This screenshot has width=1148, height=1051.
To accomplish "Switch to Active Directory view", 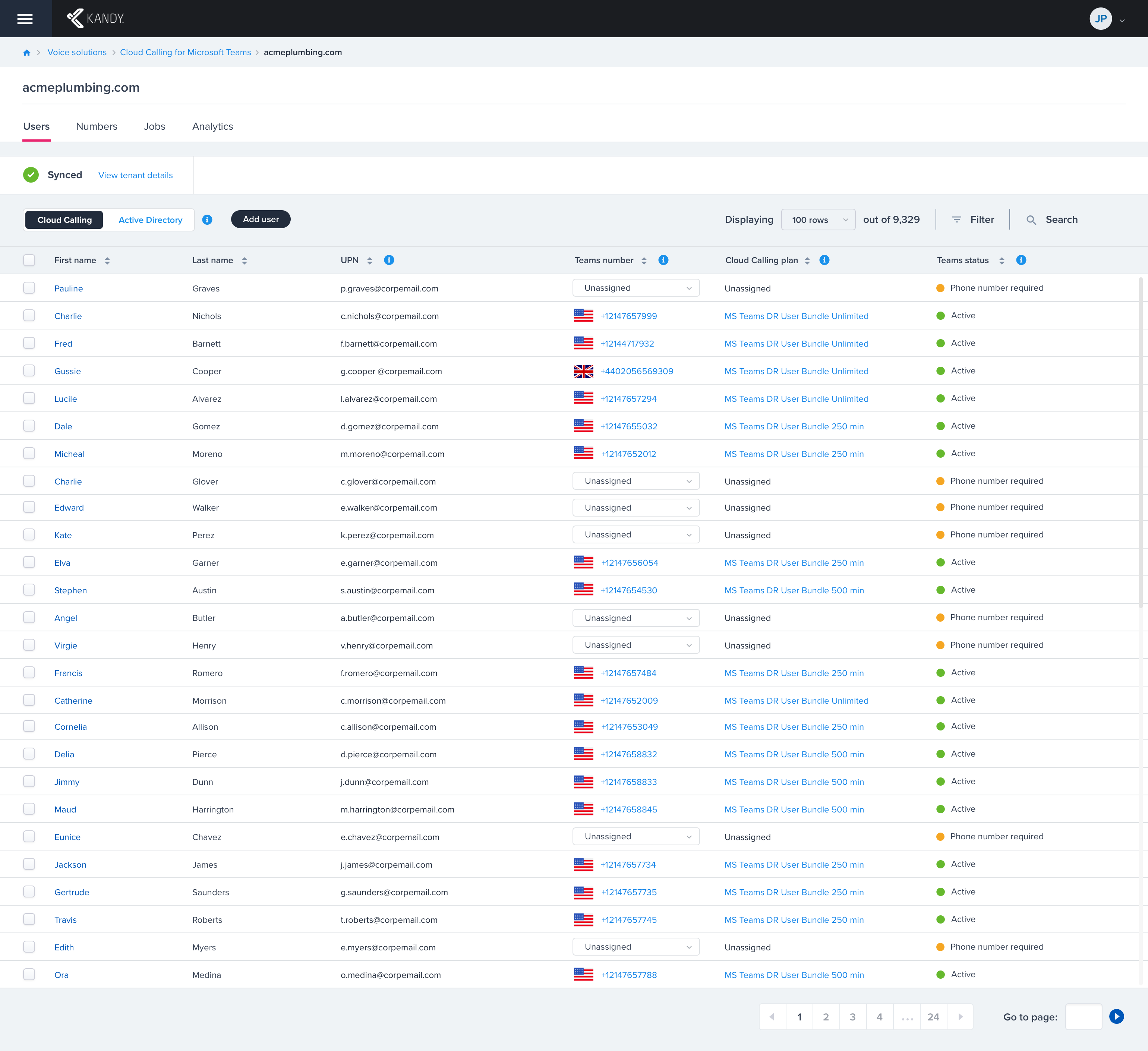I will tap(150, 220).
